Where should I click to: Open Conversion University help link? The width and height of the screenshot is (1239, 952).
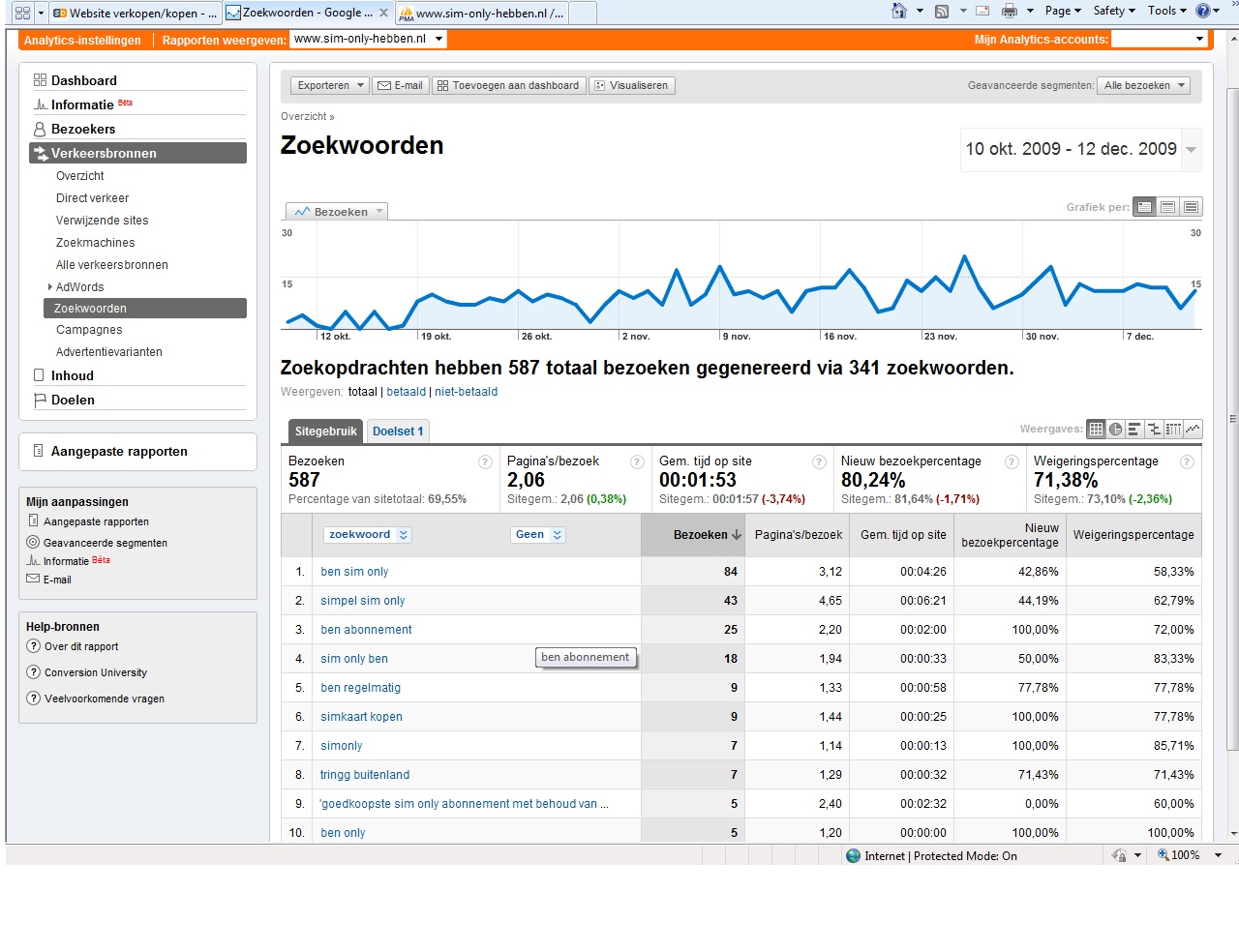96,672
